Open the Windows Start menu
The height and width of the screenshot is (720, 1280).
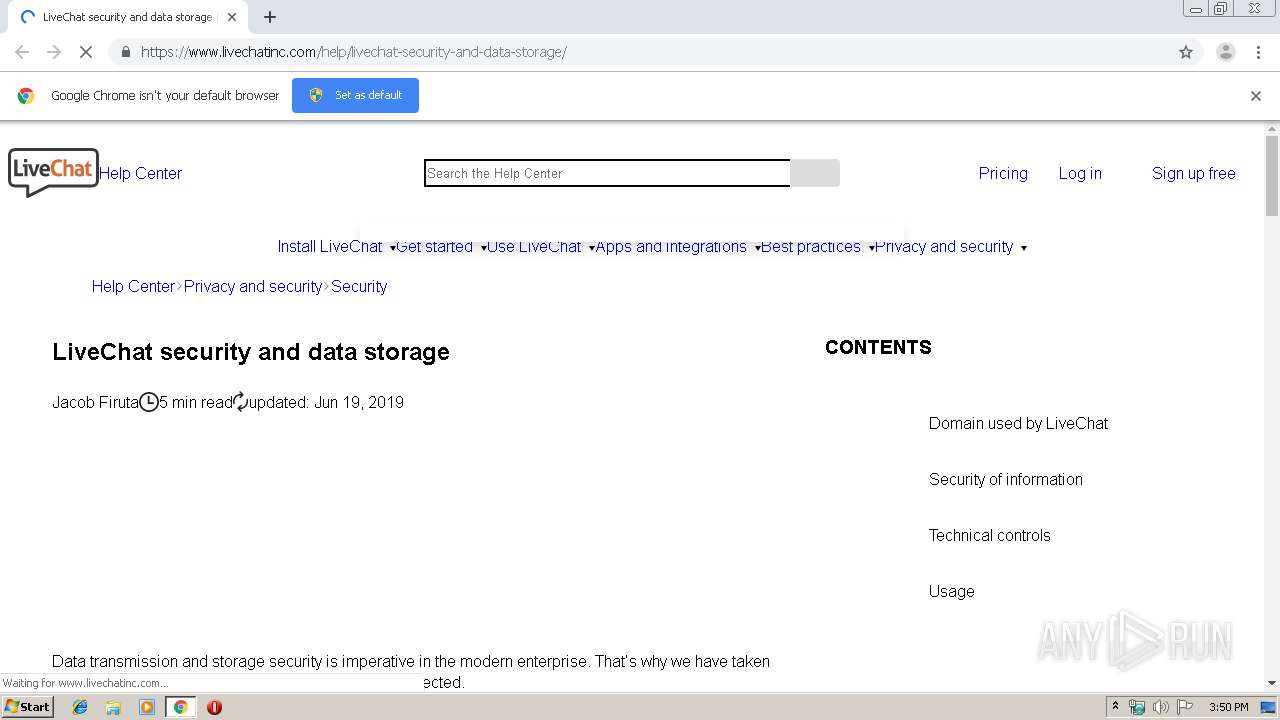(x=28, y=707)
